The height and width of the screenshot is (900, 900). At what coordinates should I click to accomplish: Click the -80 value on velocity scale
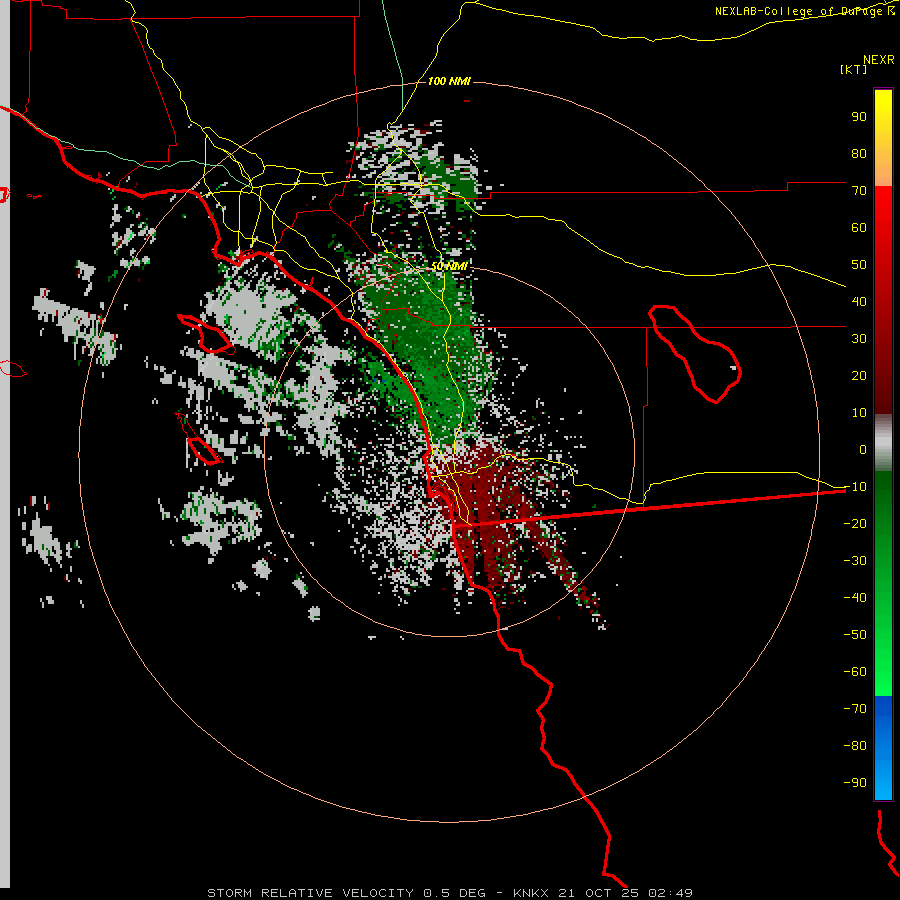[855, 746]
